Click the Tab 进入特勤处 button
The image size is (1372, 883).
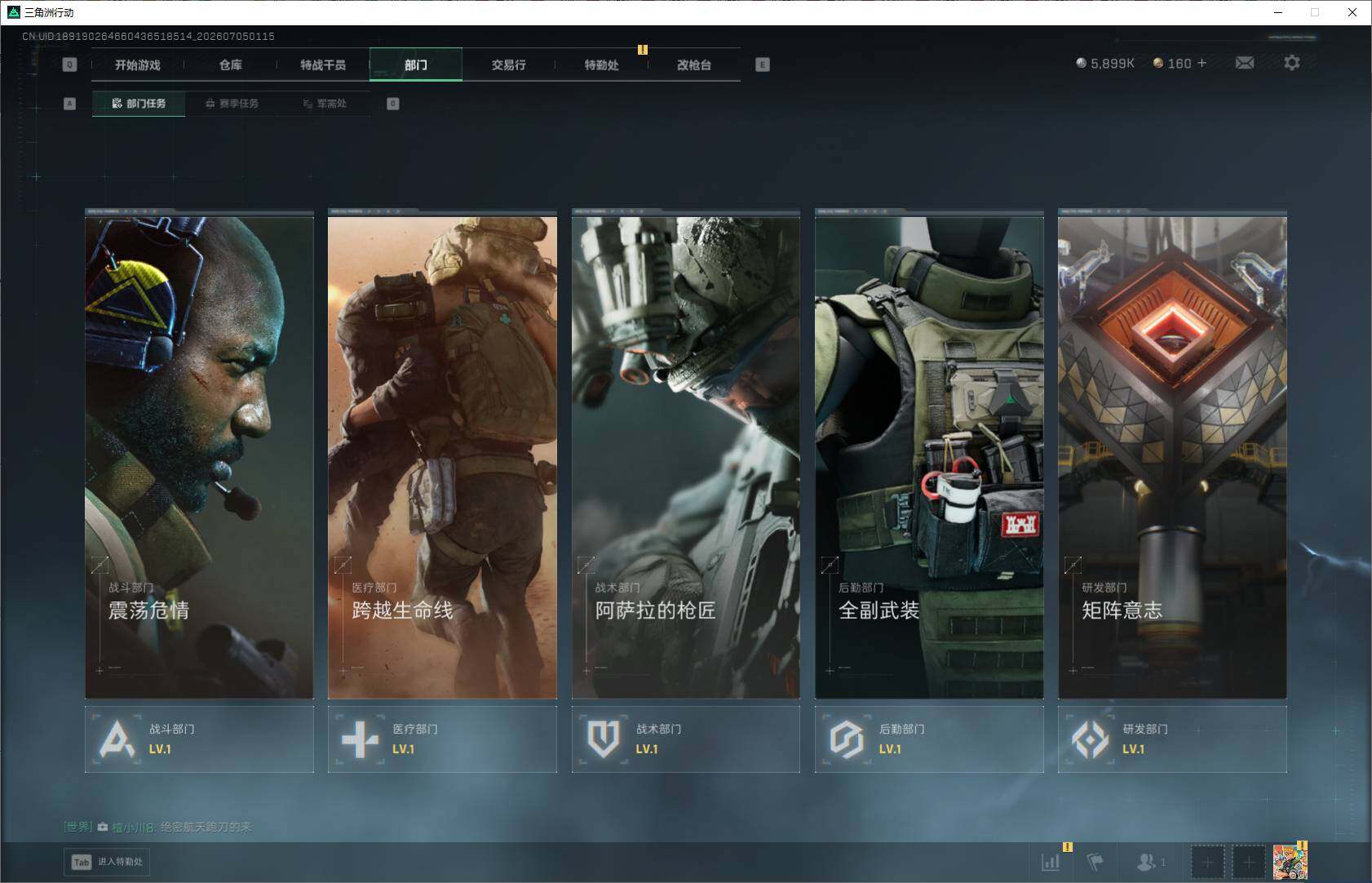click(x=108, y=862)
